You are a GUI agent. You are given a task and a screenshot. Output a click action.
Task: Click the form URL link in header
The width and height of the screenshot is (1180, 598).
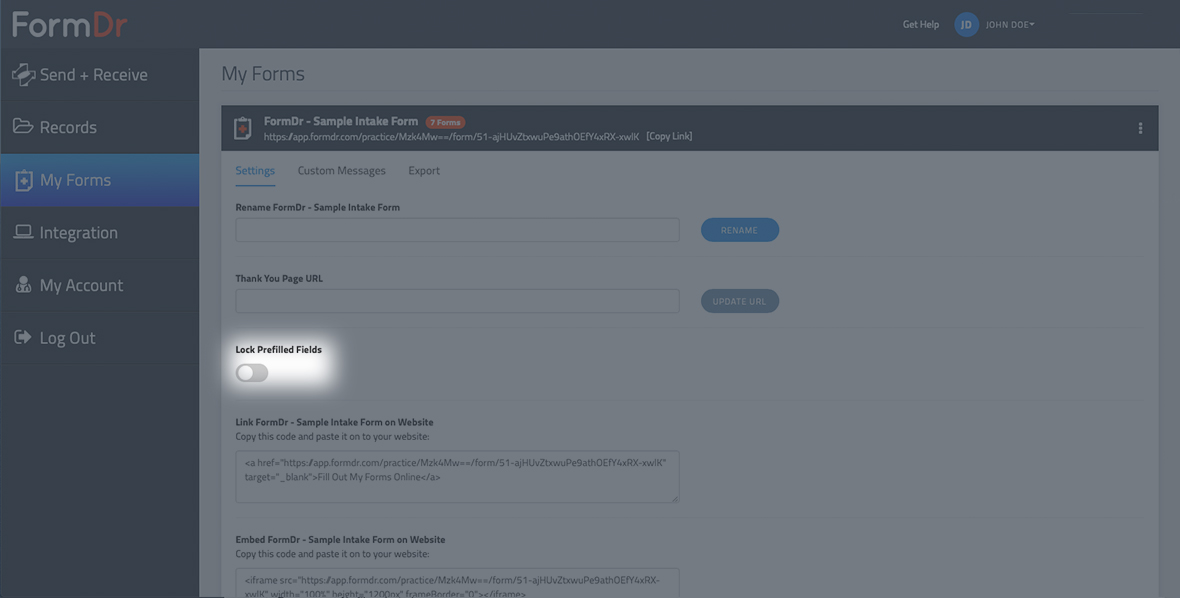coord(452,136)
